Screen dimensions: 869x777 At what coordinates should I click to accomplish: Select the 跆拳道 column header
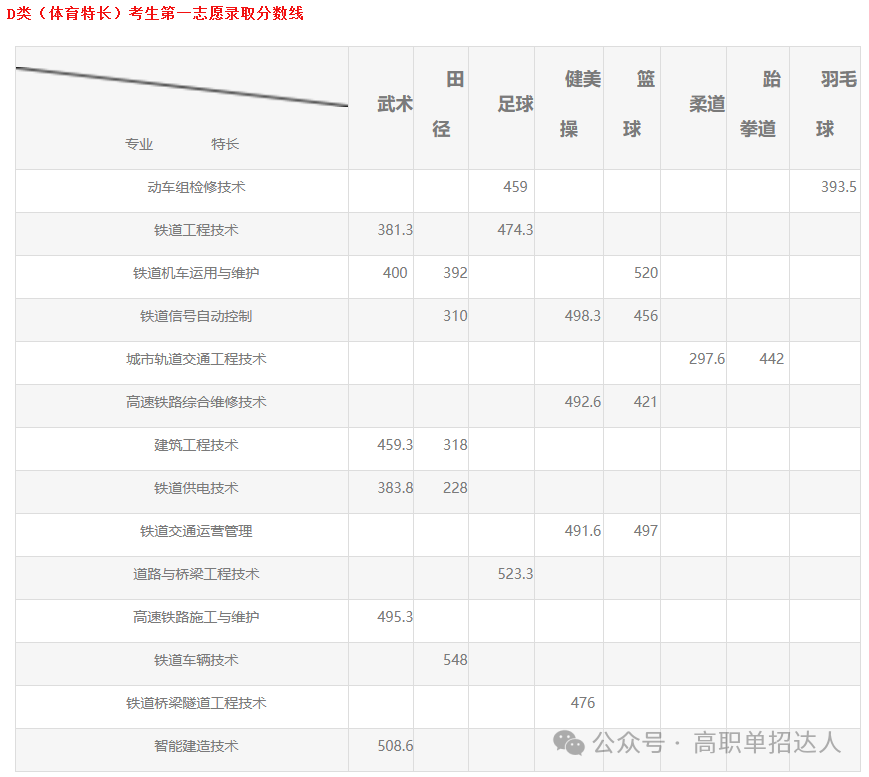click(x=758, y=103)
